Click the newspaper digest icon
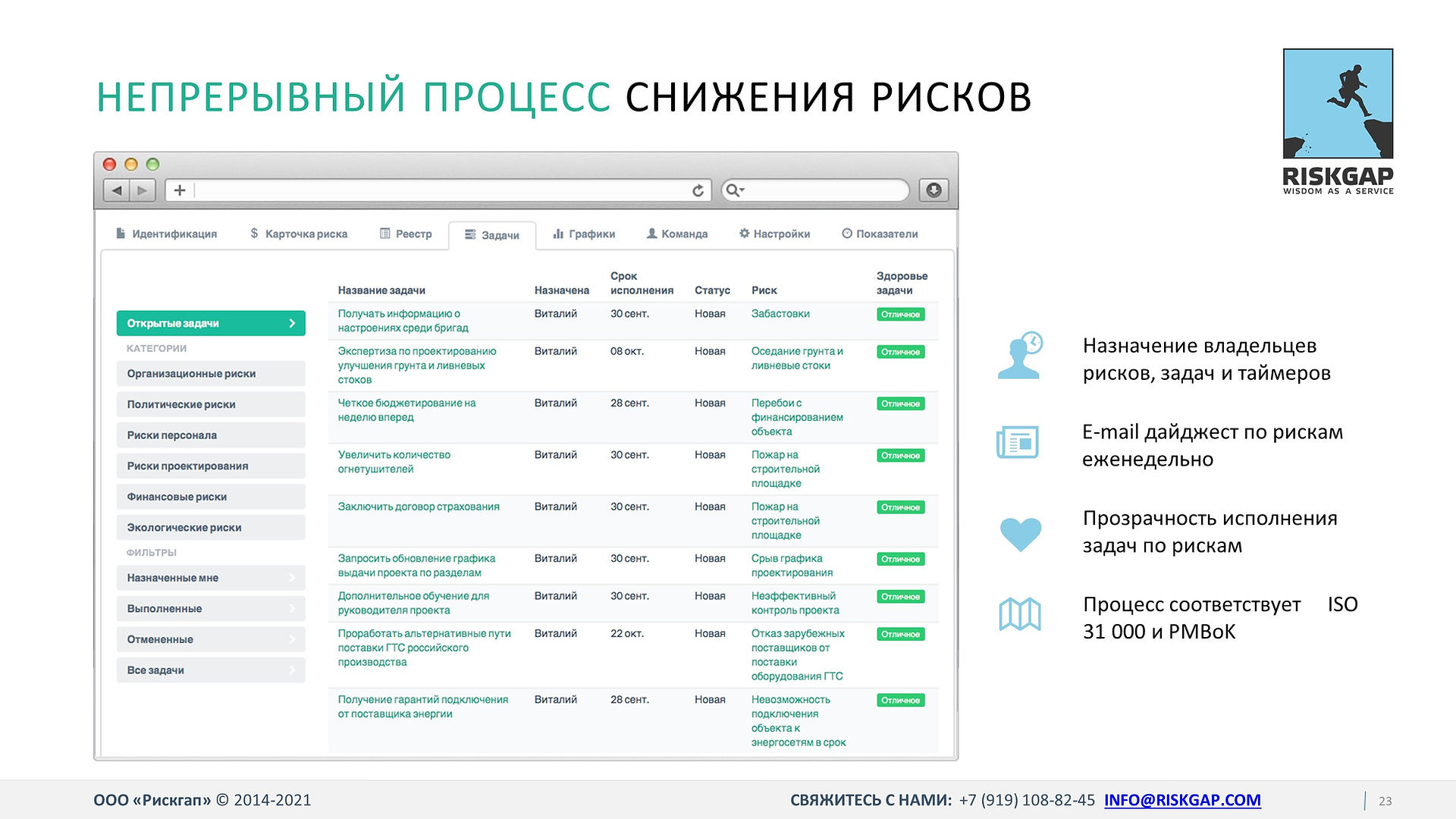This screenshot has height=819, width=1456. (1017, 442)
